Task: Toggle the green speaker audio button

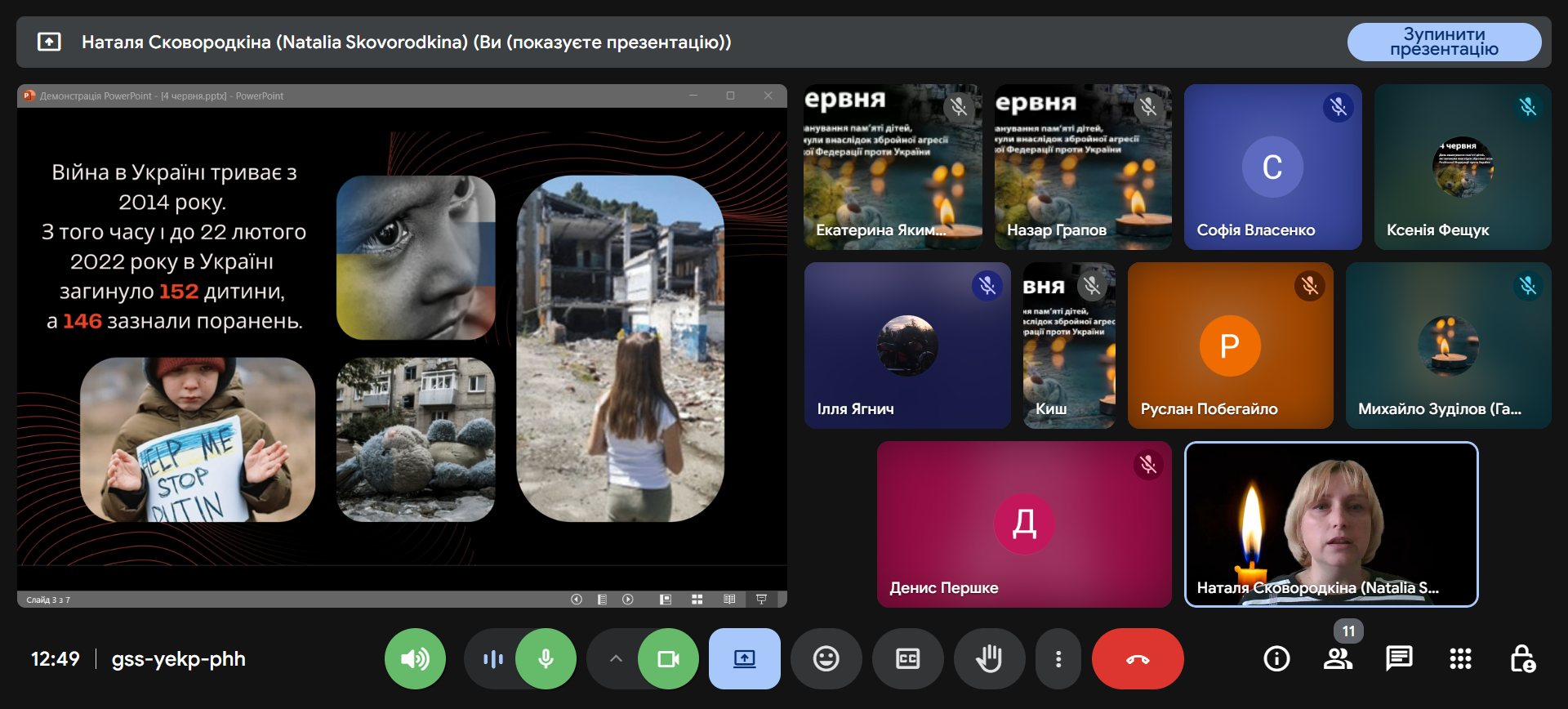Action: [415, 658]
